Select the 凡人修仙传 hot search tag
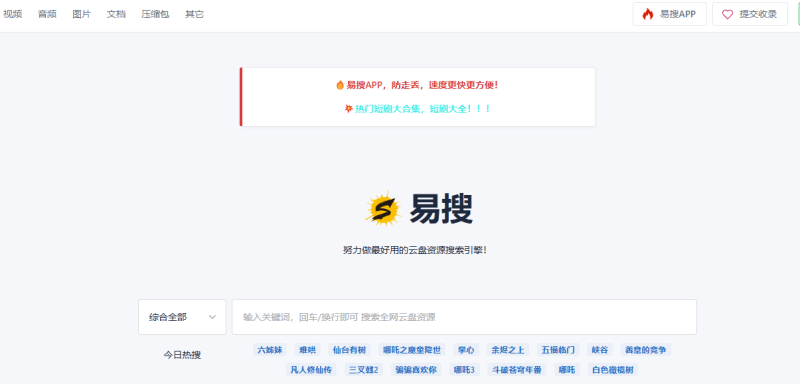The image size is (800, 384). [311, 370]
